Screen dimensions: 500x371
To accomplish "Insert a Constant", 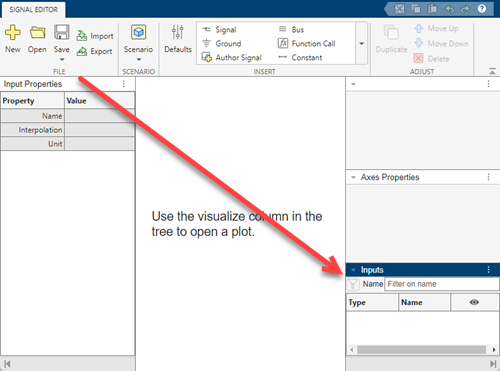I will click(300, 58).
